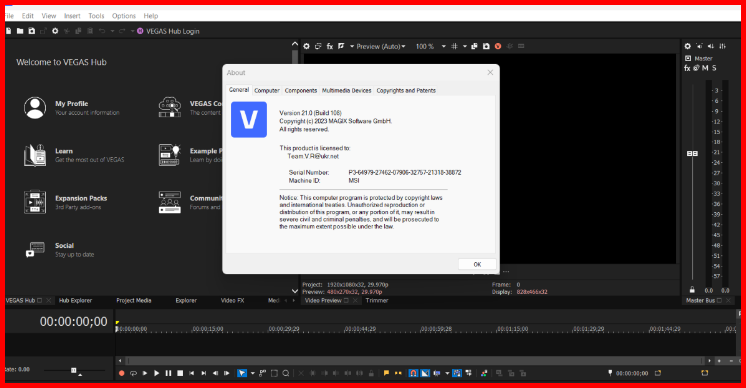
Task: Switch to Hub Explorer tab
Action: click(75, 301)
